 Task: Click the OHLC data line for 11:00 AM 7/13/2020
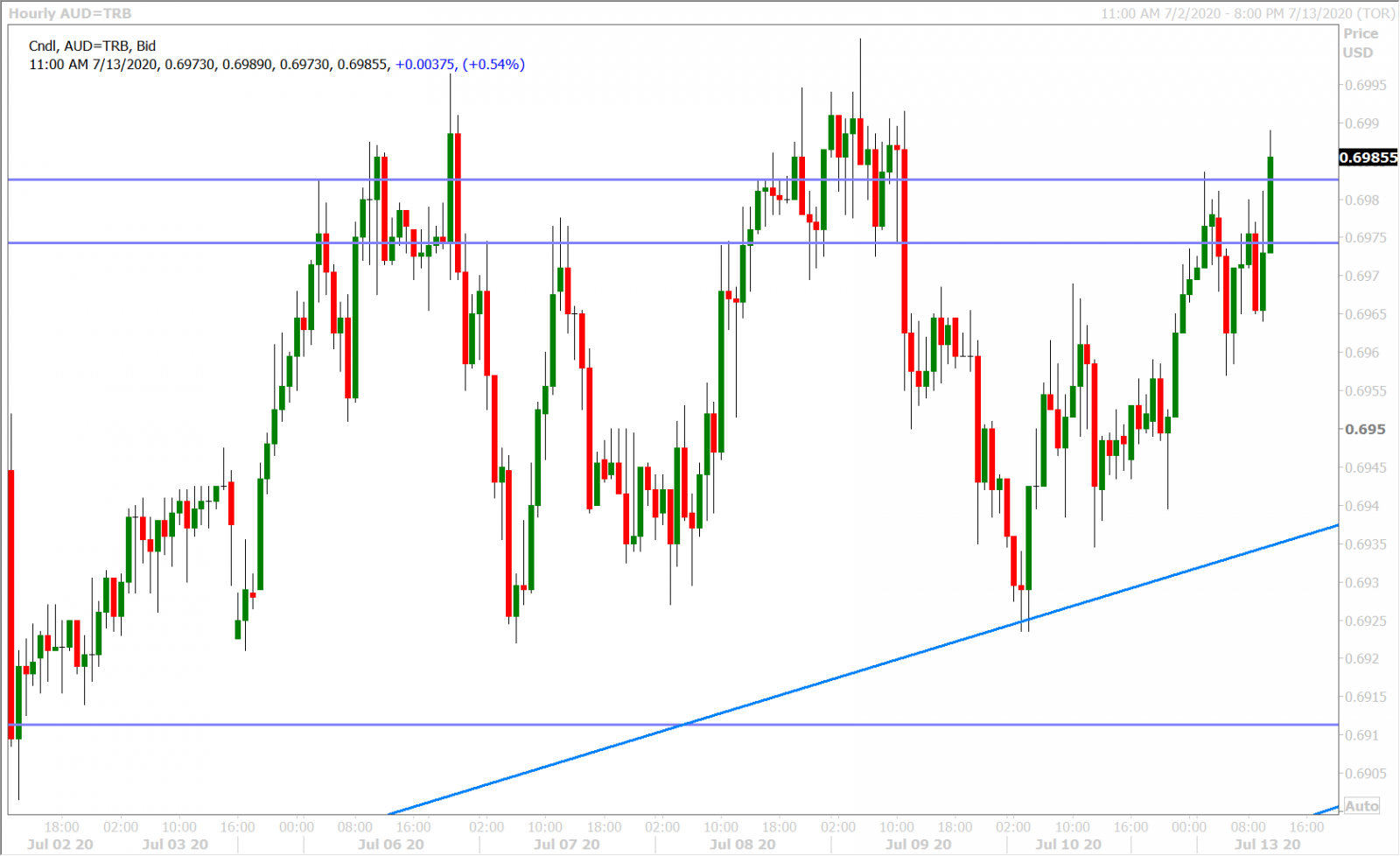point(276,64)
